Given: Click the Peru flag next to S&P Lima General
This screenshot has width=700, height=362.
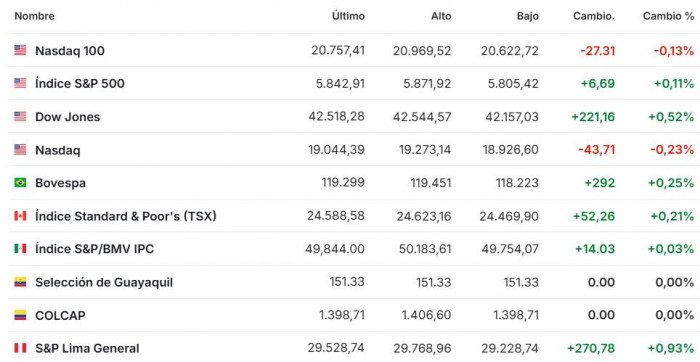Looking at the screenshot, I should [x=20, y=348].
